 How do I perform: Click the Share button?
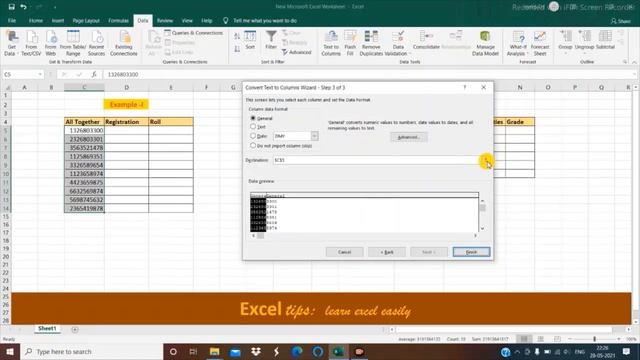tap(621, 21)
